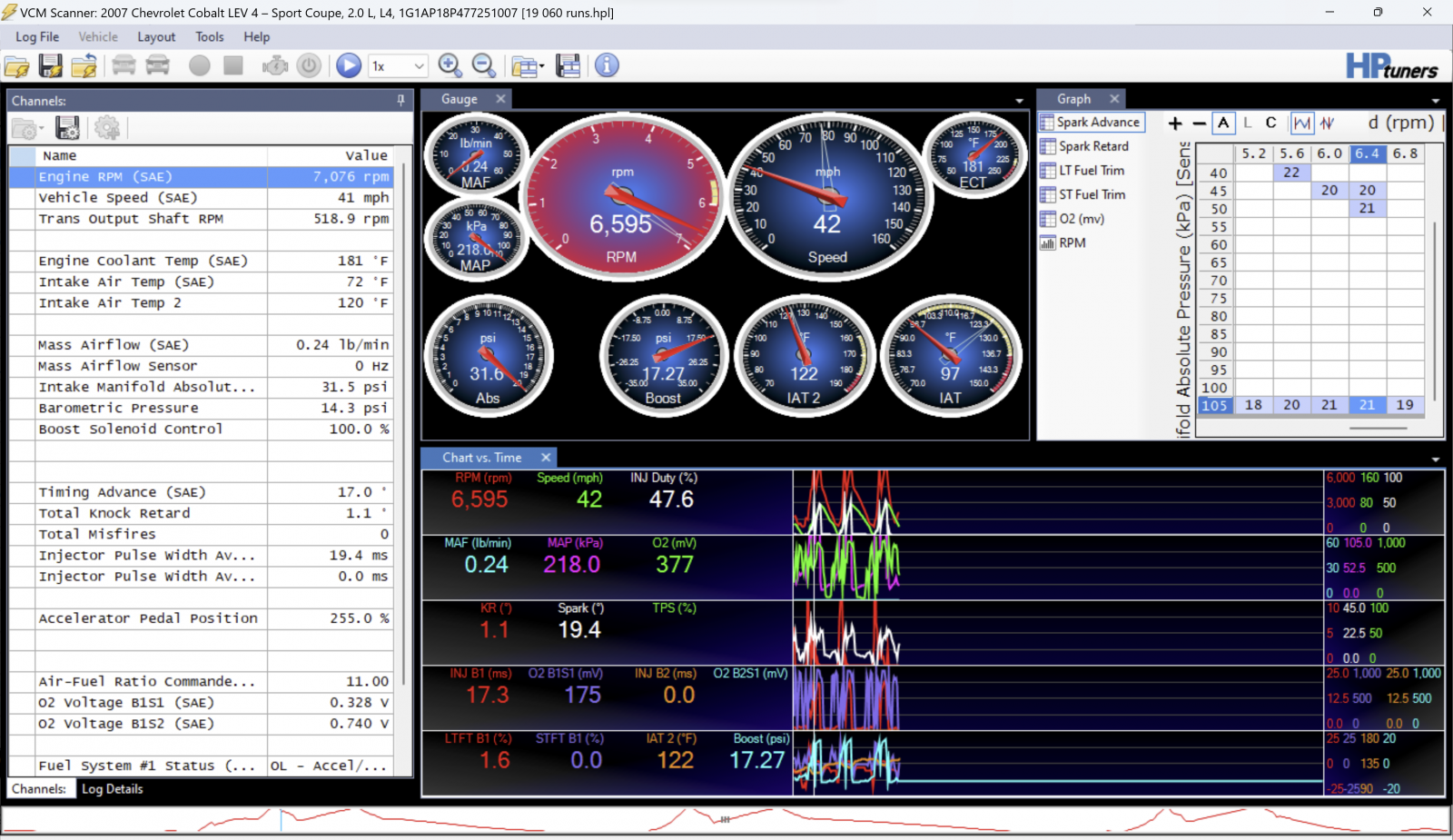
Task: Zoom out with the minus magnifier icon
Action: click(484, 65)
